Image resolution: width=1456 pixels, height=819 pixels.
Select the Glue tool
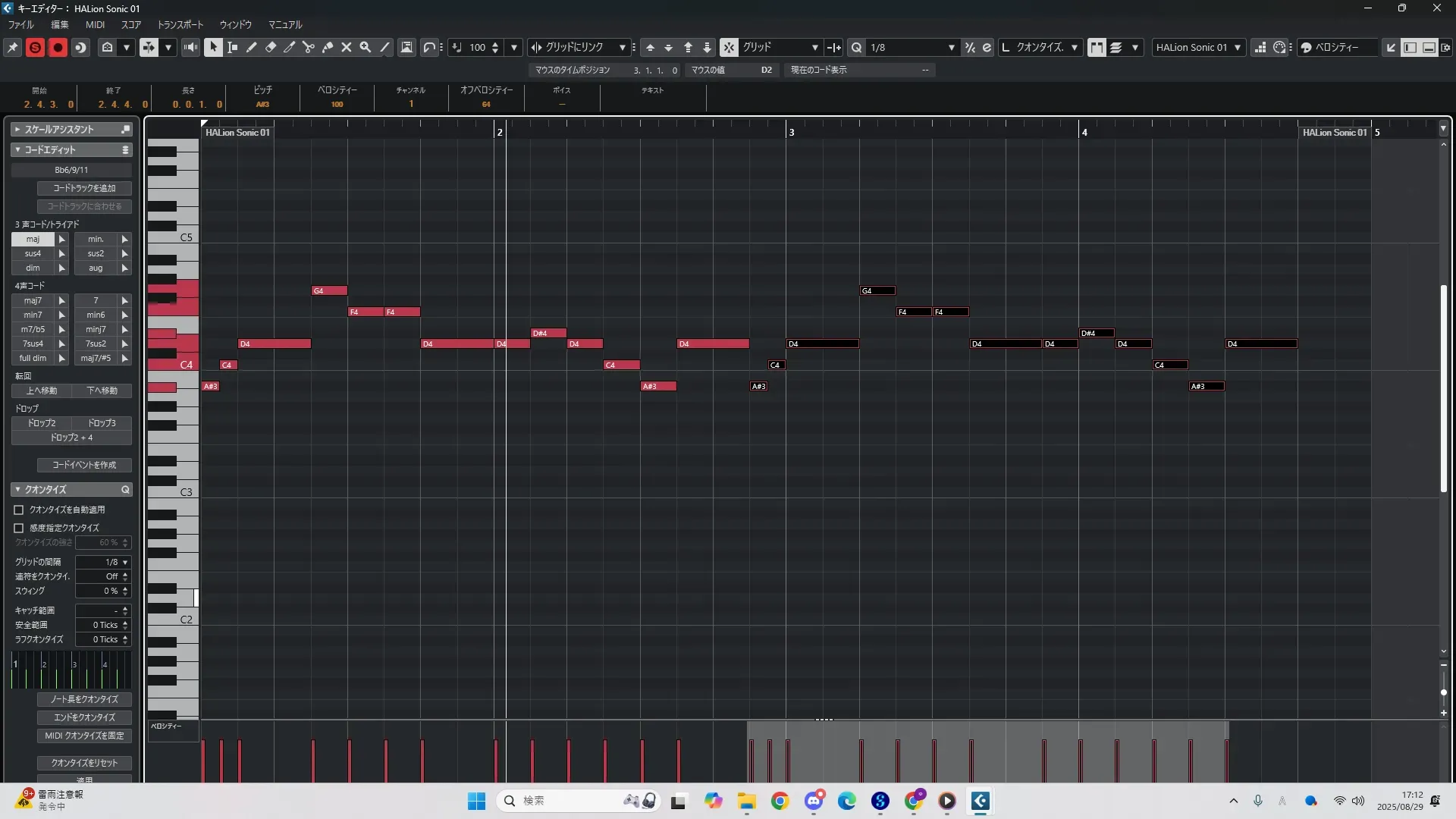click(x=328, y=47)
